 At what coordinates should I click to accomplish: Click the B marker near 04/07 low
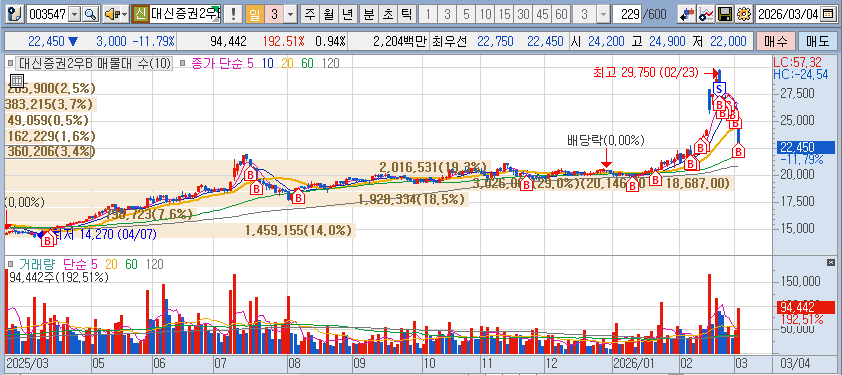click(x=48, y=240)
